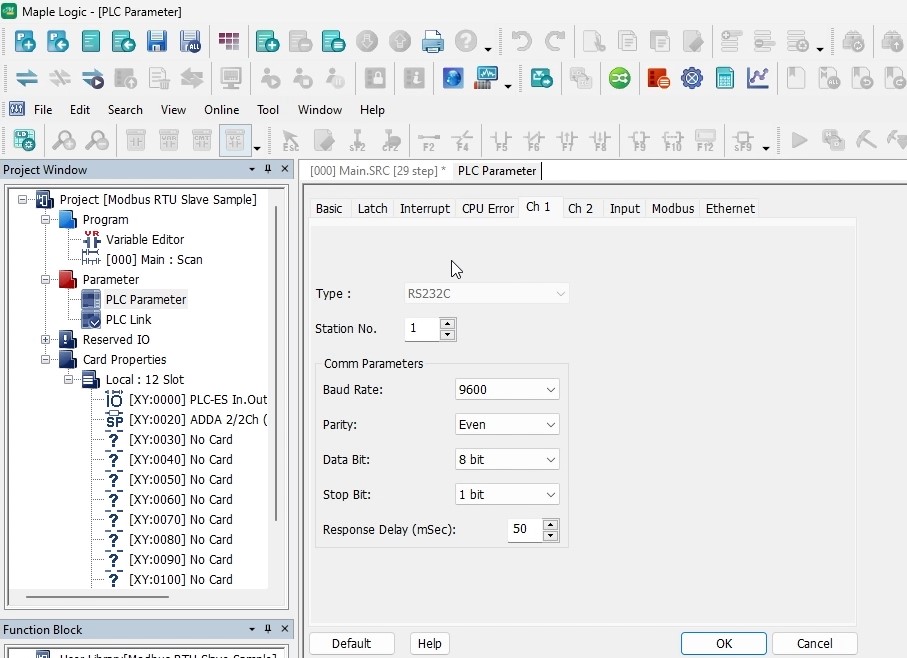The image size is (907, 658).
Task: Increase the Response Delay value
Action: click(551, 524)
